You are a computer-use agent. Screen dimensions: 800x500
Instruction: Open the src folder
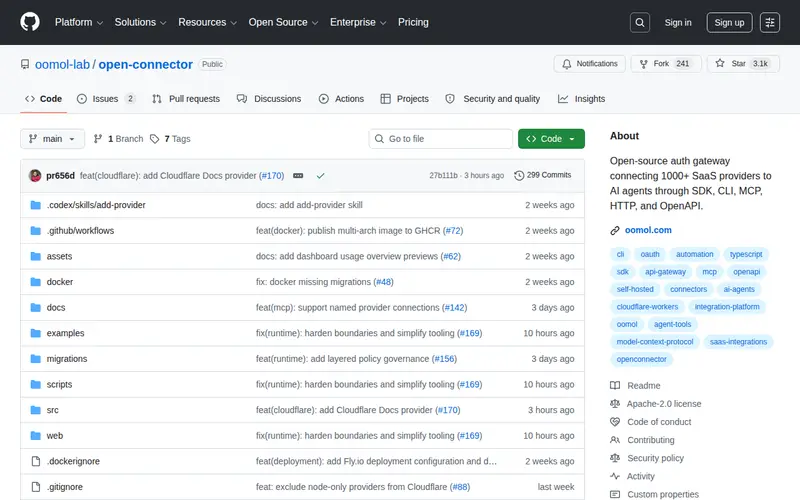[x=53, y=410]
